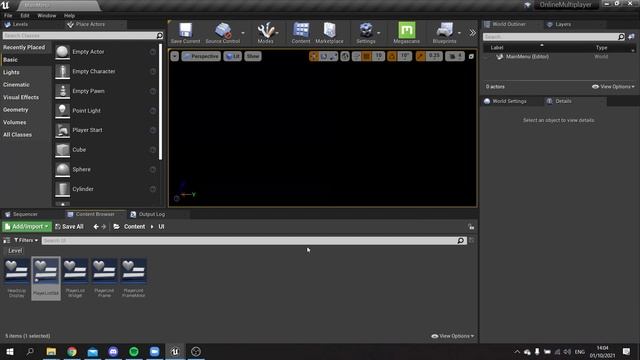This screenshot has height=360, width=640.
Task: Select the Volumes category
Action: (x=15, y=122)
